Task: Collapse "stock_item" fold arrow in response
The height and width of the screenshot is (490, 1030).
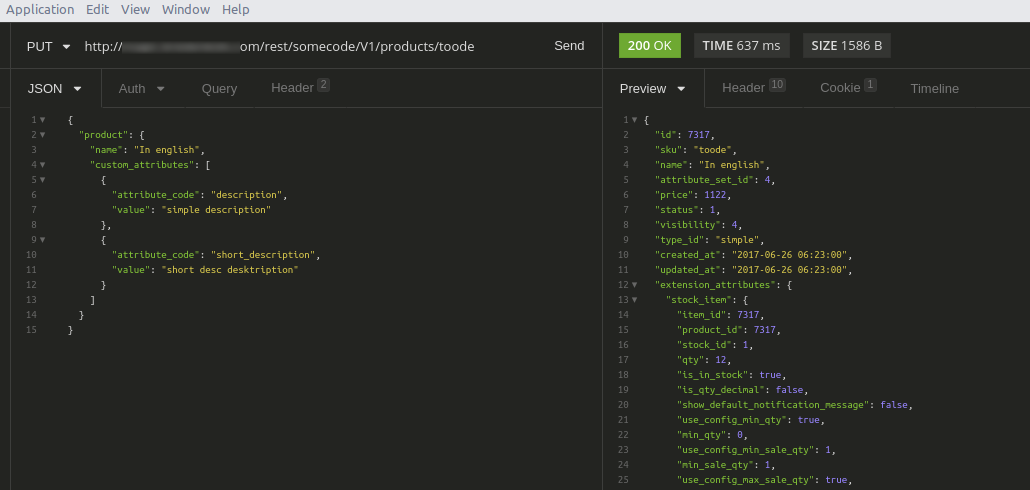Action: [635, 300]
